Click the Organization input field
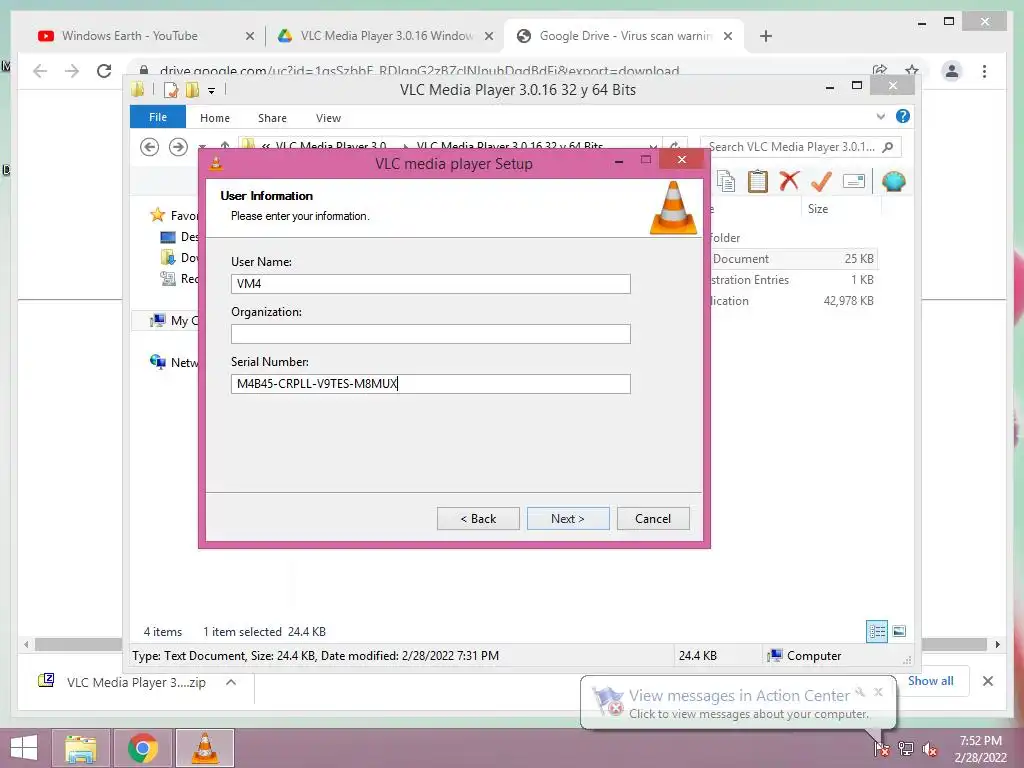Screen dimensions: 1024x768 (430, 334)
